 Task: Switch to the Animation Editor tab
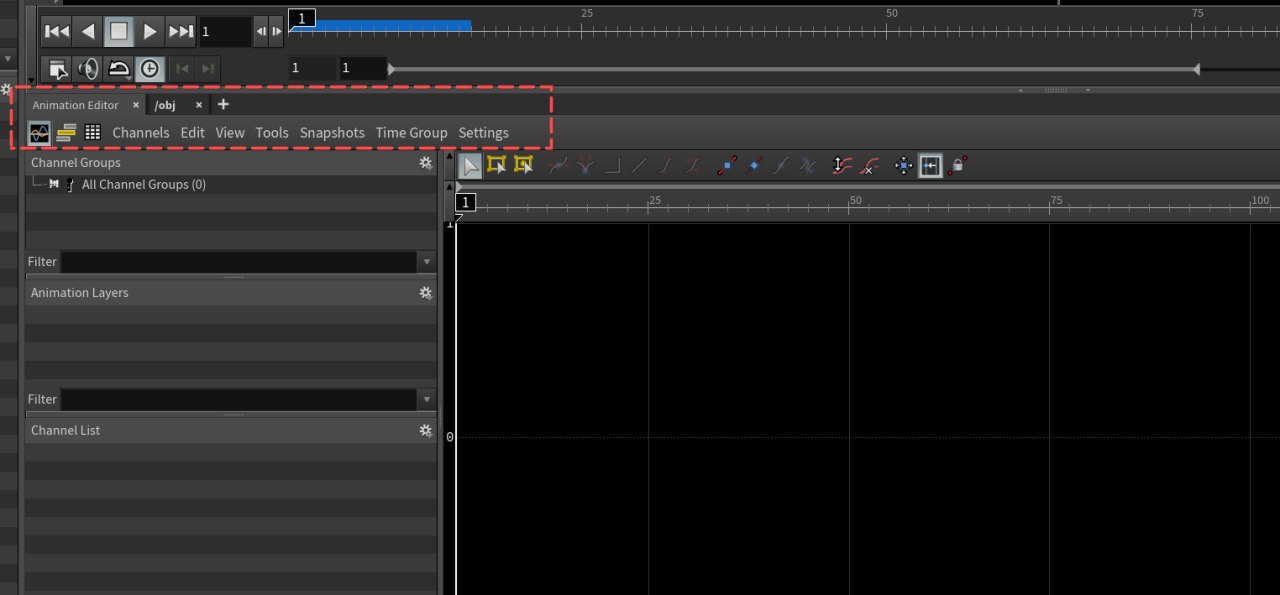coord(75,105)
